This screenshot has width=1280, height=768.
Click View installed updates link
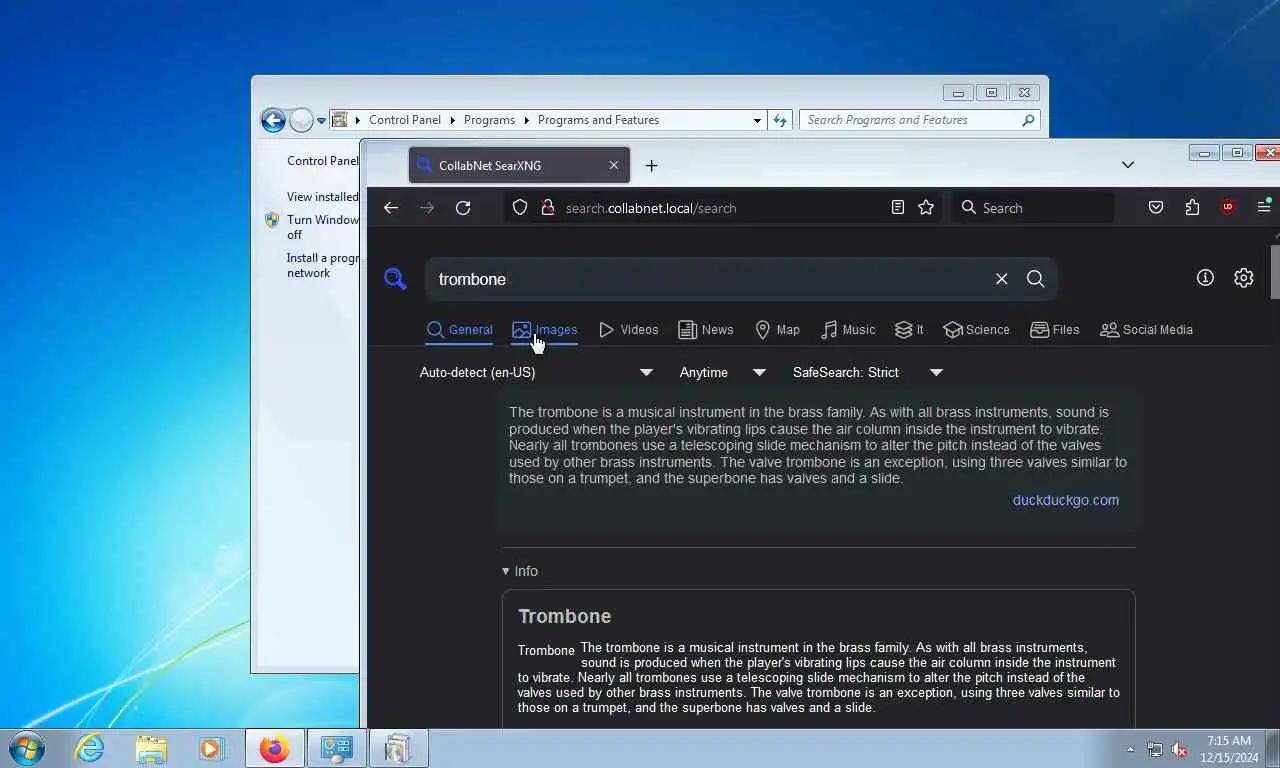click(x=322, y=197)
